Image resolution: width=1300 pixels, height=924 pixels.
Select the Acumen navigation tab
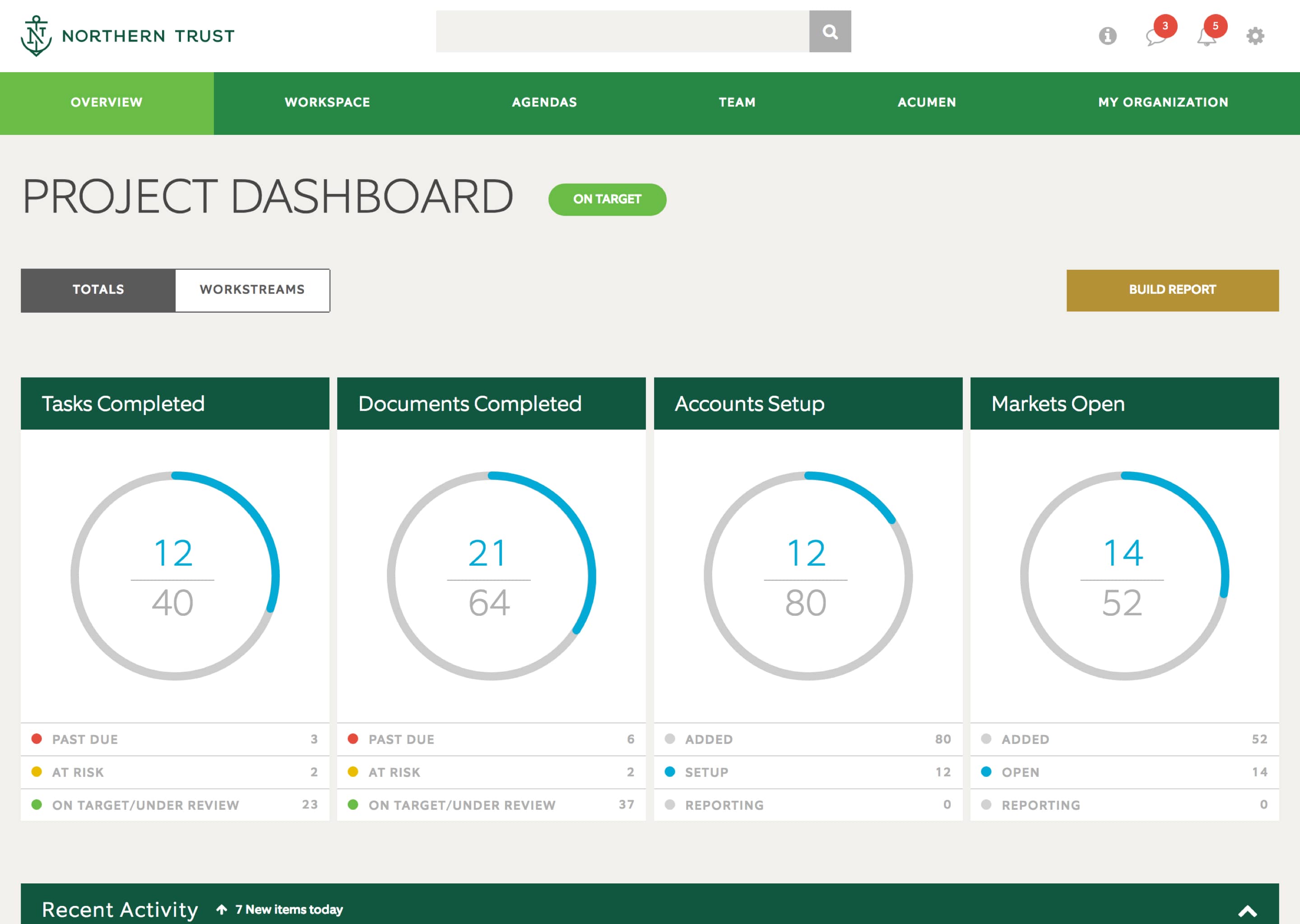(927, 102)
